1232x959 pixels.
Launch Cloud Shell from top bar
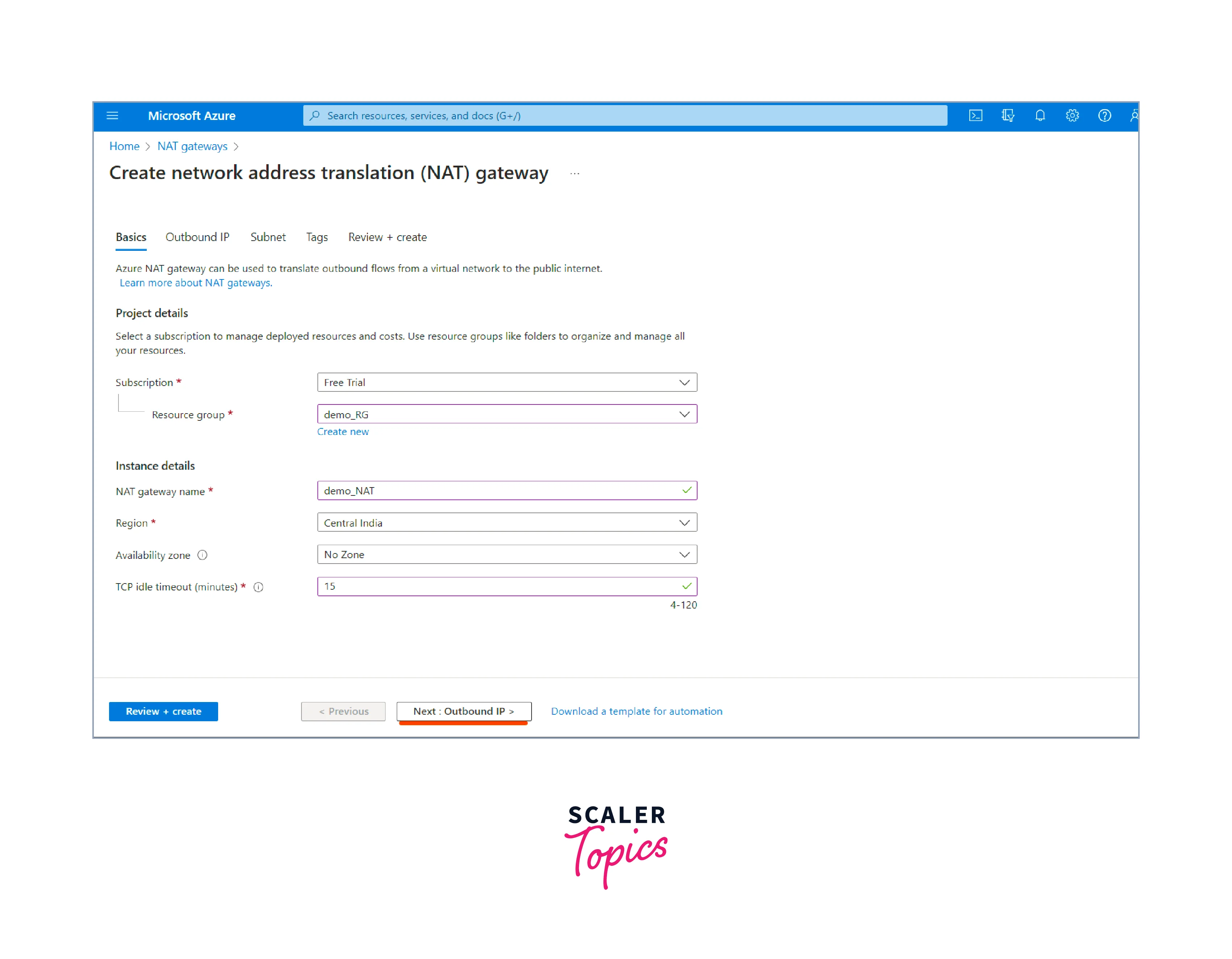tap(975, 116)
